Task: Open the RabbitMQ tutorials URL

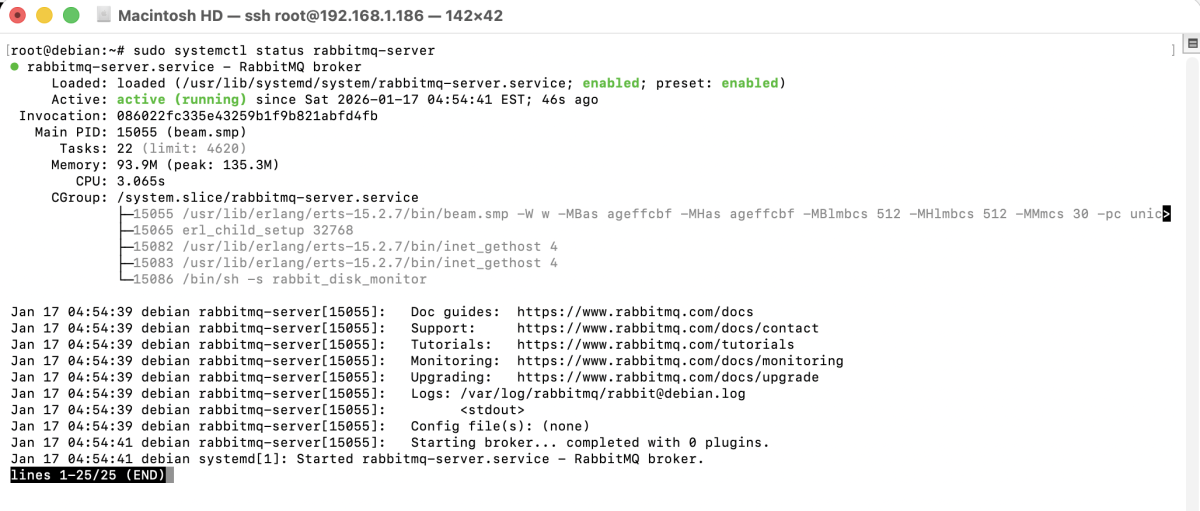Action: pyautogui.click(x=655, y=344)
